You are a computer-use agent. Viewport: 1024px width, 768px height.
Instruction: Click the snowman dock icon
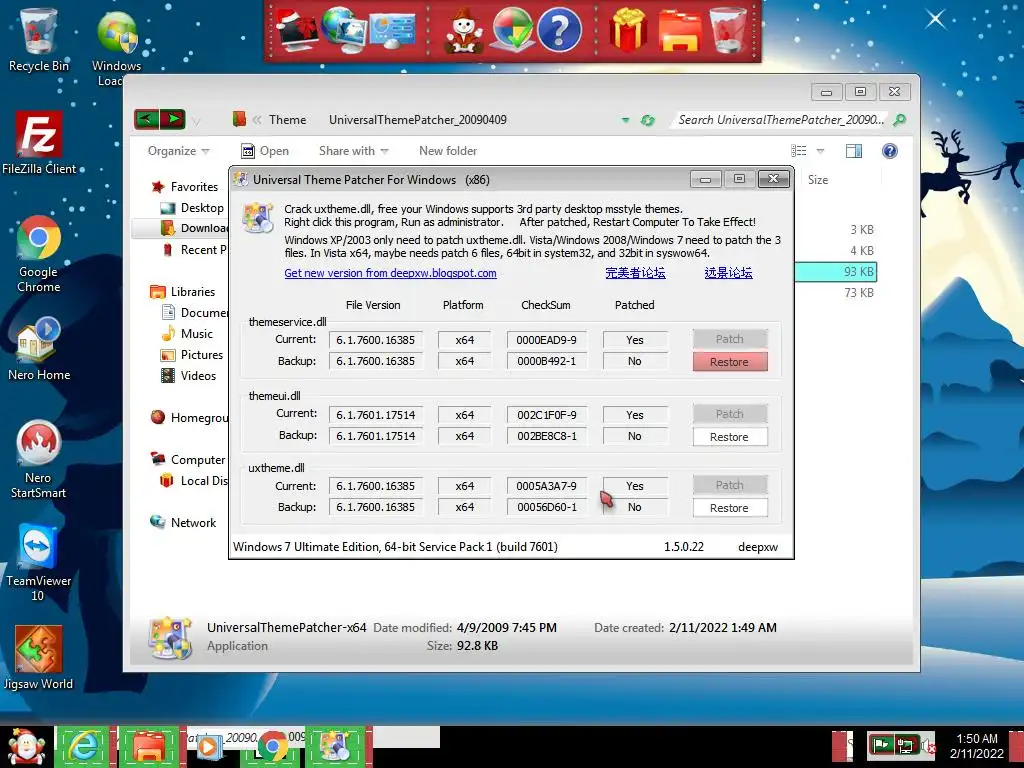pyautogui.click(x=464, y=30)
